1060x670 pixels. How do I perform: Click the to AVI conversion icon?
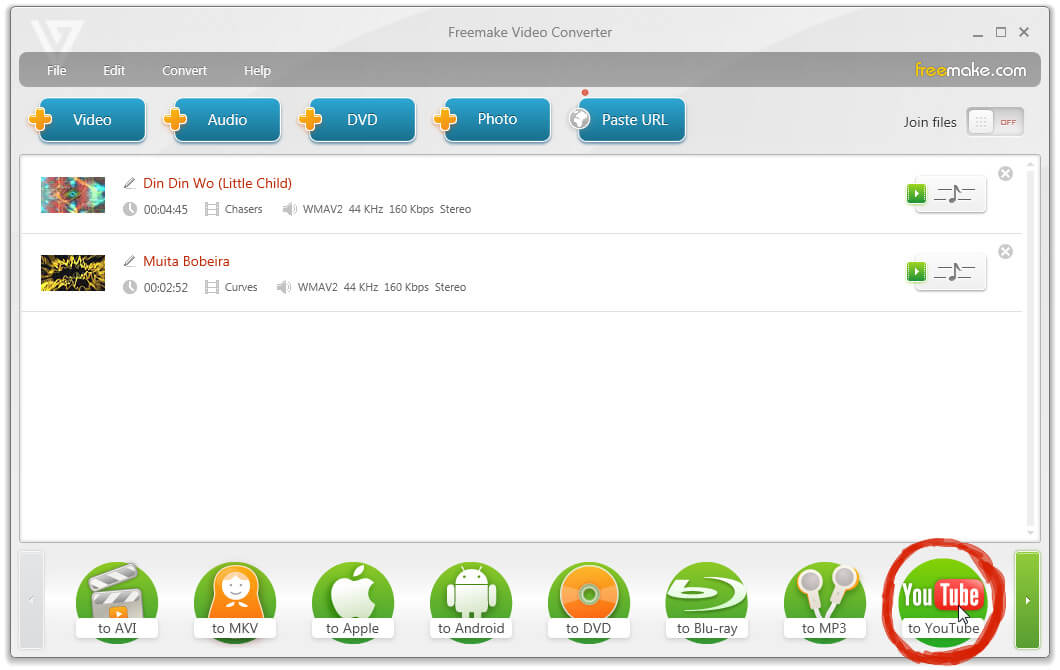(x=117, y=602)
